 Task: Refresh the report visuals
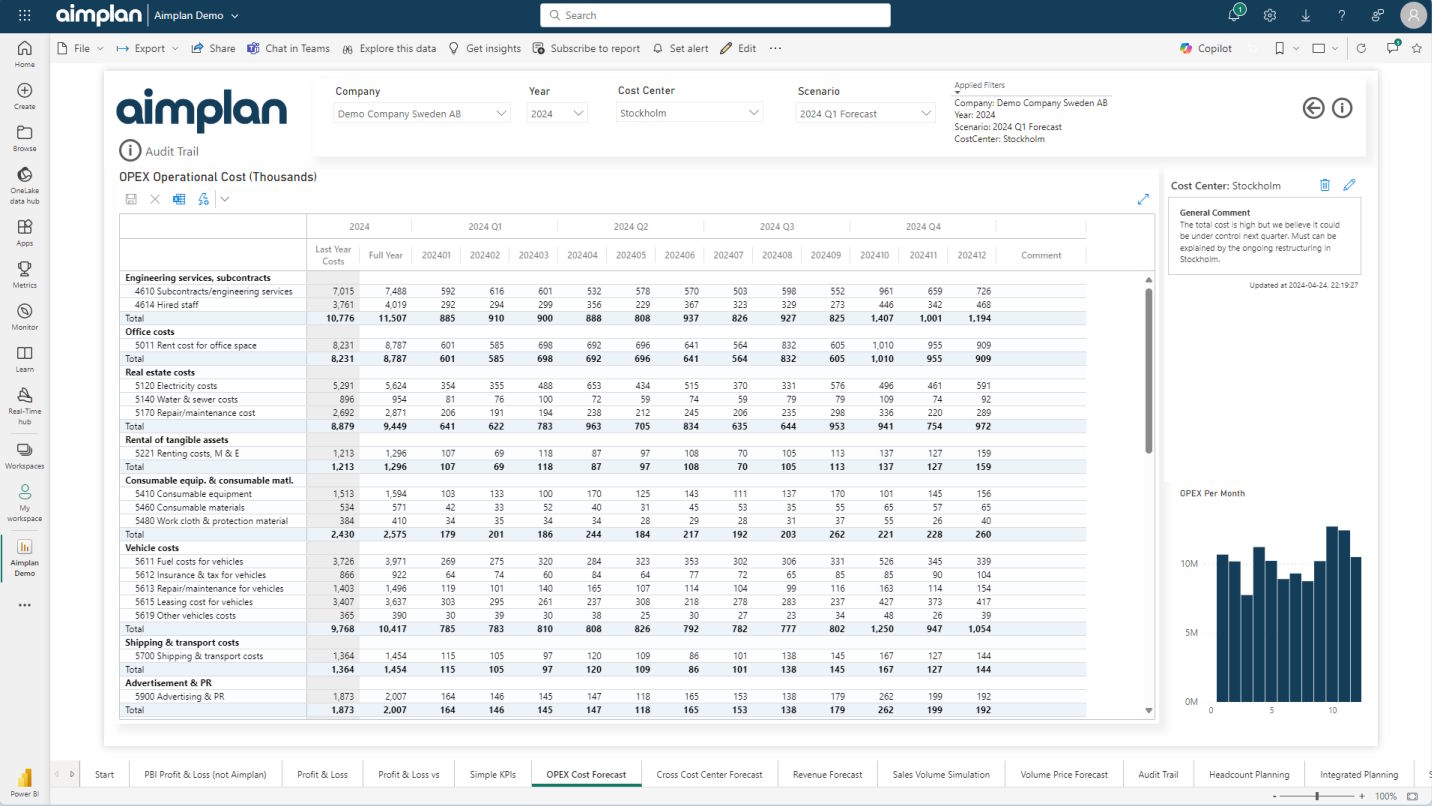1361,48
